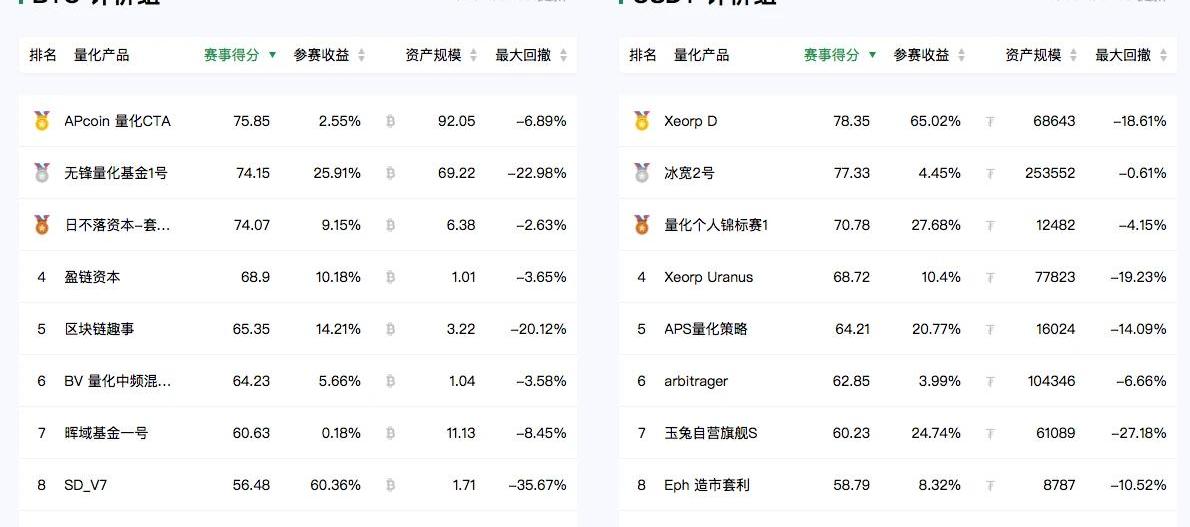Click bronze medal icon beside 量化个人锦标赛1
Viewport: 1190px width, 527px height.
[642, 225]
